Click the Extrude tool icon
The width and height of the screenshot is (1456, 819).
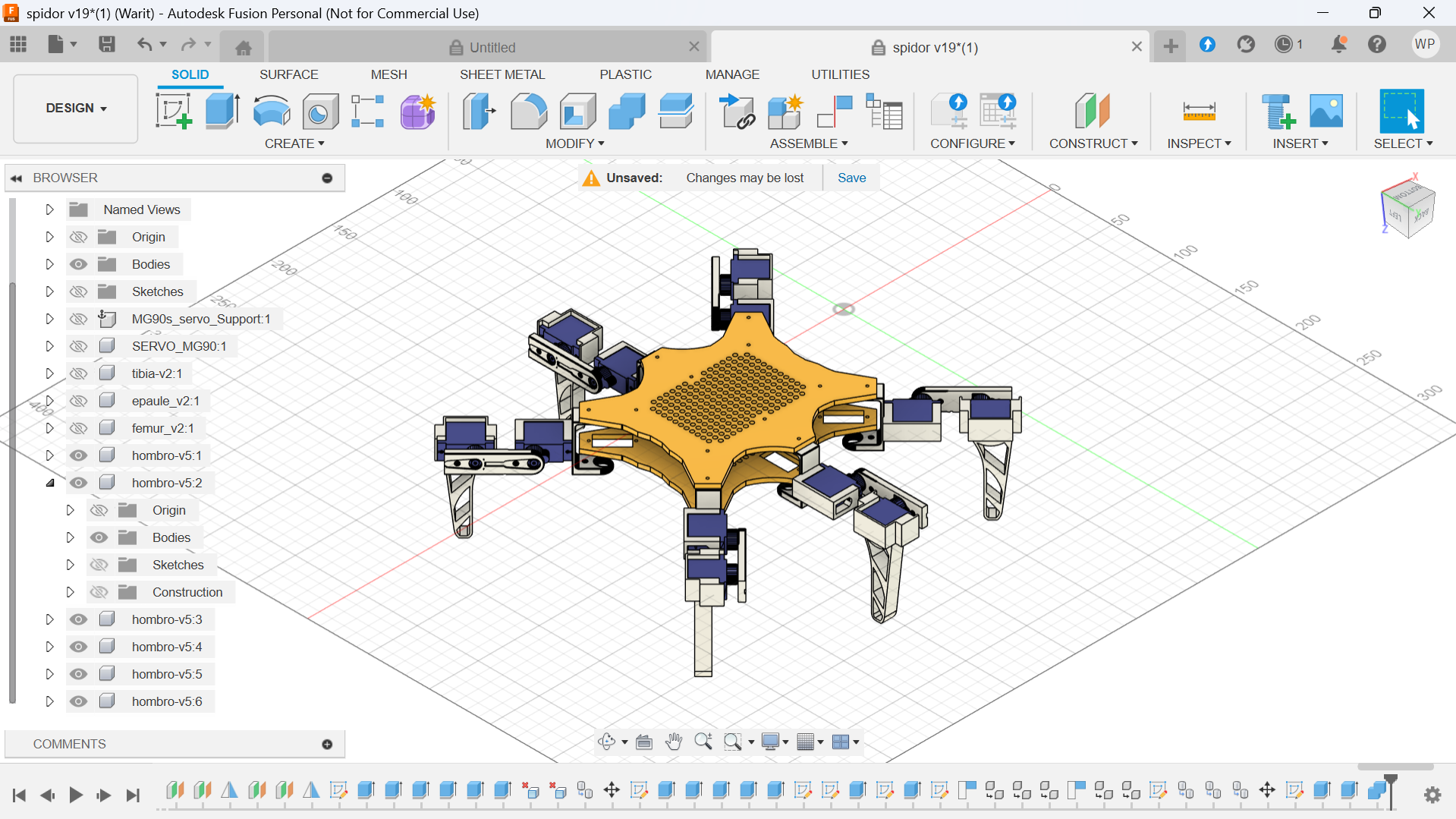(x=222, y=112)
